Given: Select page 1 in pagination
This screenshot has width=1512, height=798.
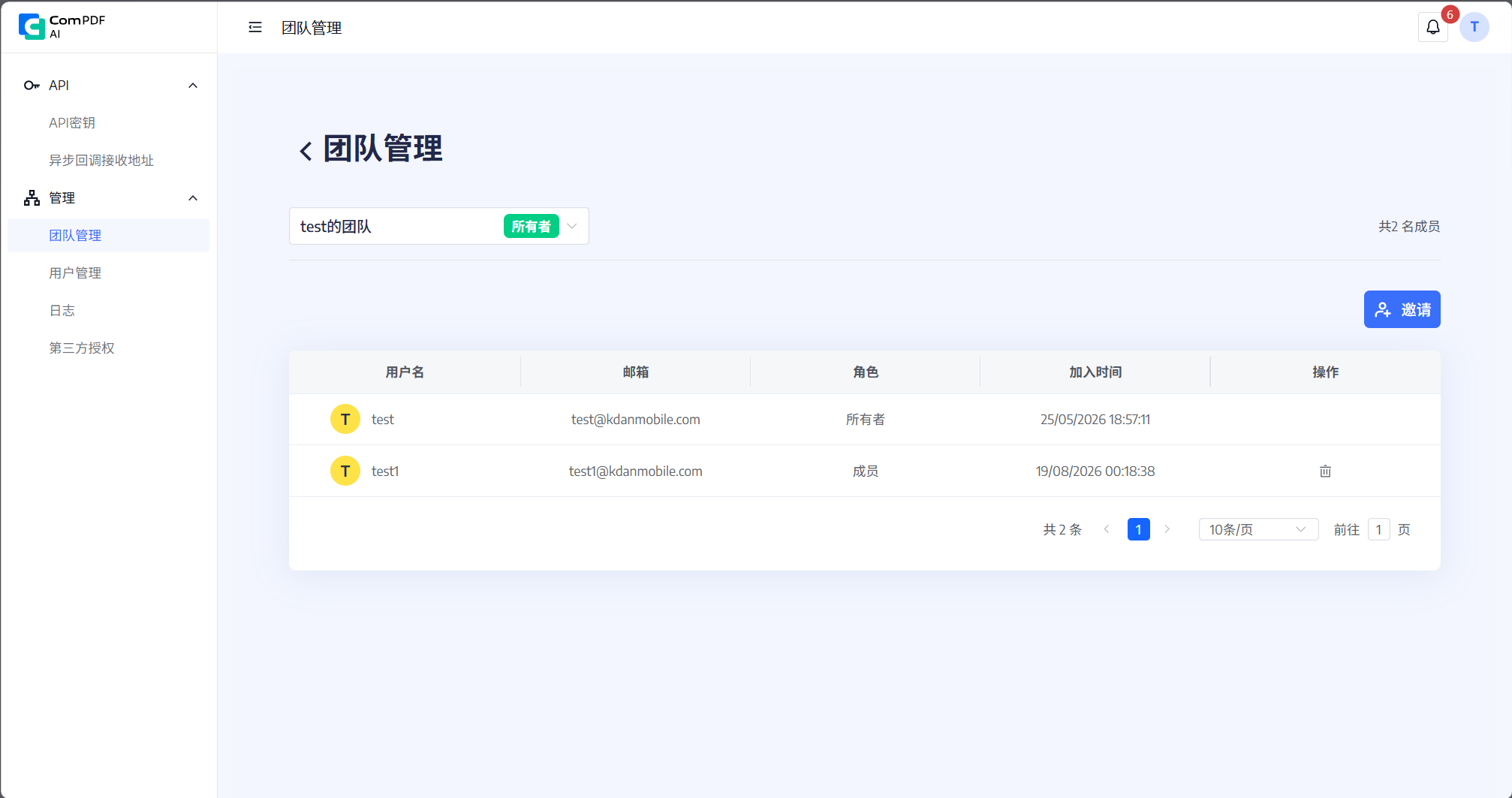Looking at the screenshot, I should point(1138,530).
